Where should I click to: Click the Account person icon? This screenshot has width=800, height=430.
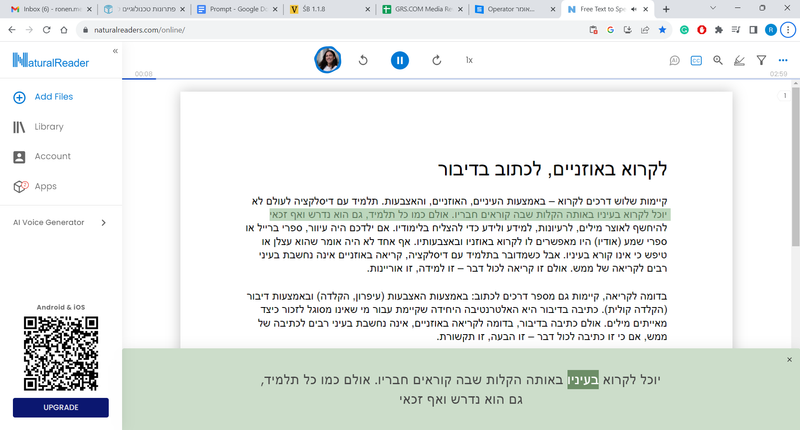click(x=19, y=157)
